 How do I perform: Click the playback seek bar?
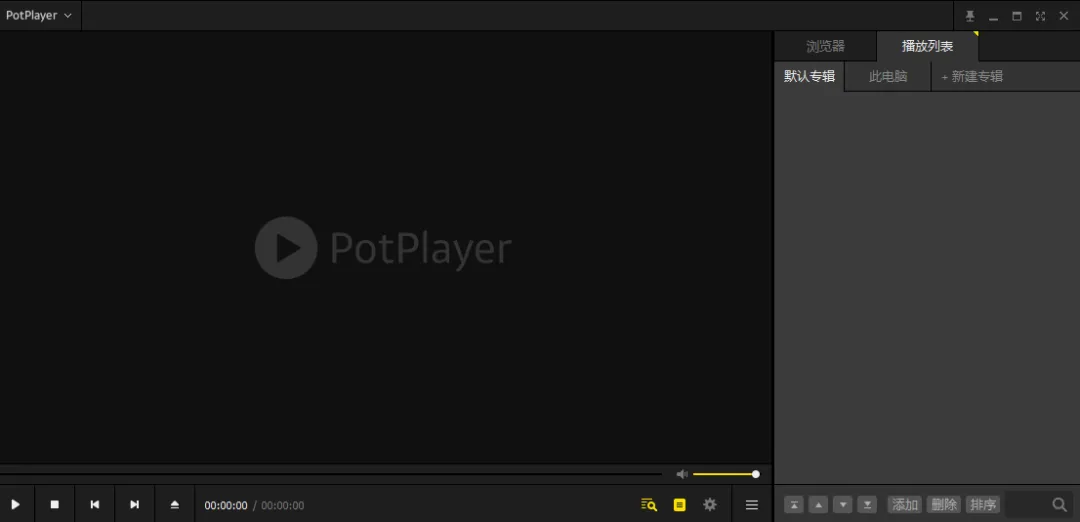coord(331,474)
